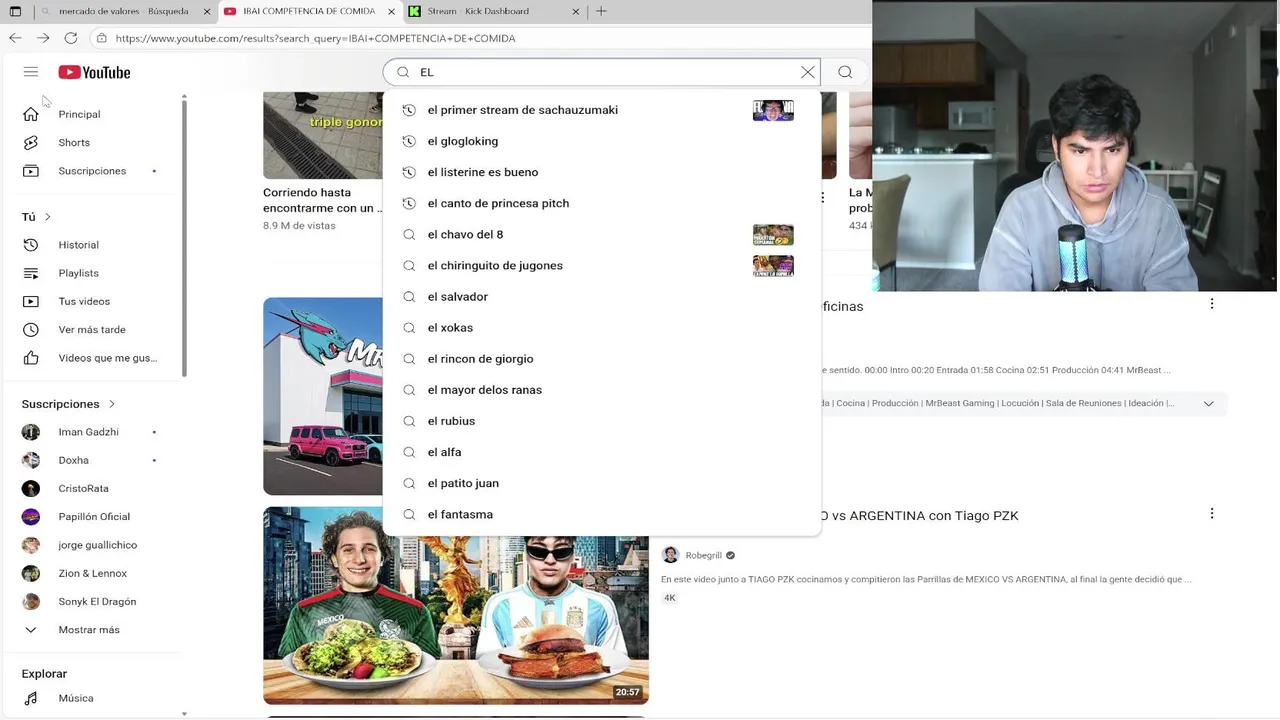Viewport: 1280px width, 720px height.
Task: Click thumbnail beside el primer stream suggestion
Action: (x=773, y=110)
